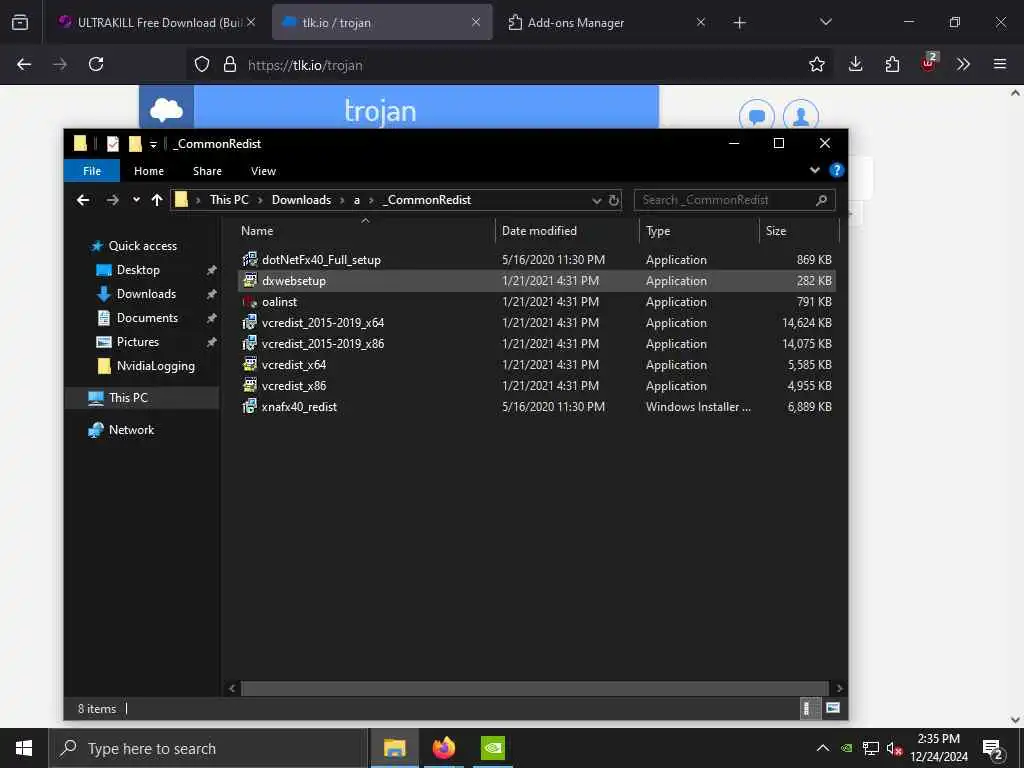Open a new Firefox tab
The width and height of the screenshot is (1024, 768).
tap(739, 23)
